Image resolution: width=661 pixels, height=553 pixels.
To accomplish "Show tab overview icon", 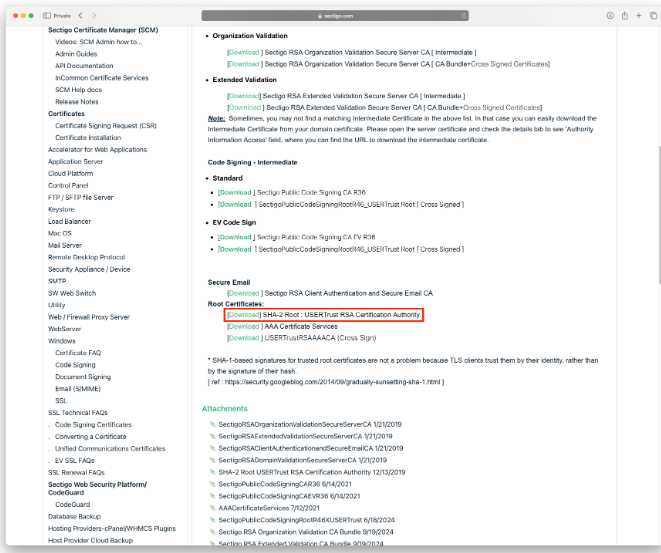I will (653, 16).
